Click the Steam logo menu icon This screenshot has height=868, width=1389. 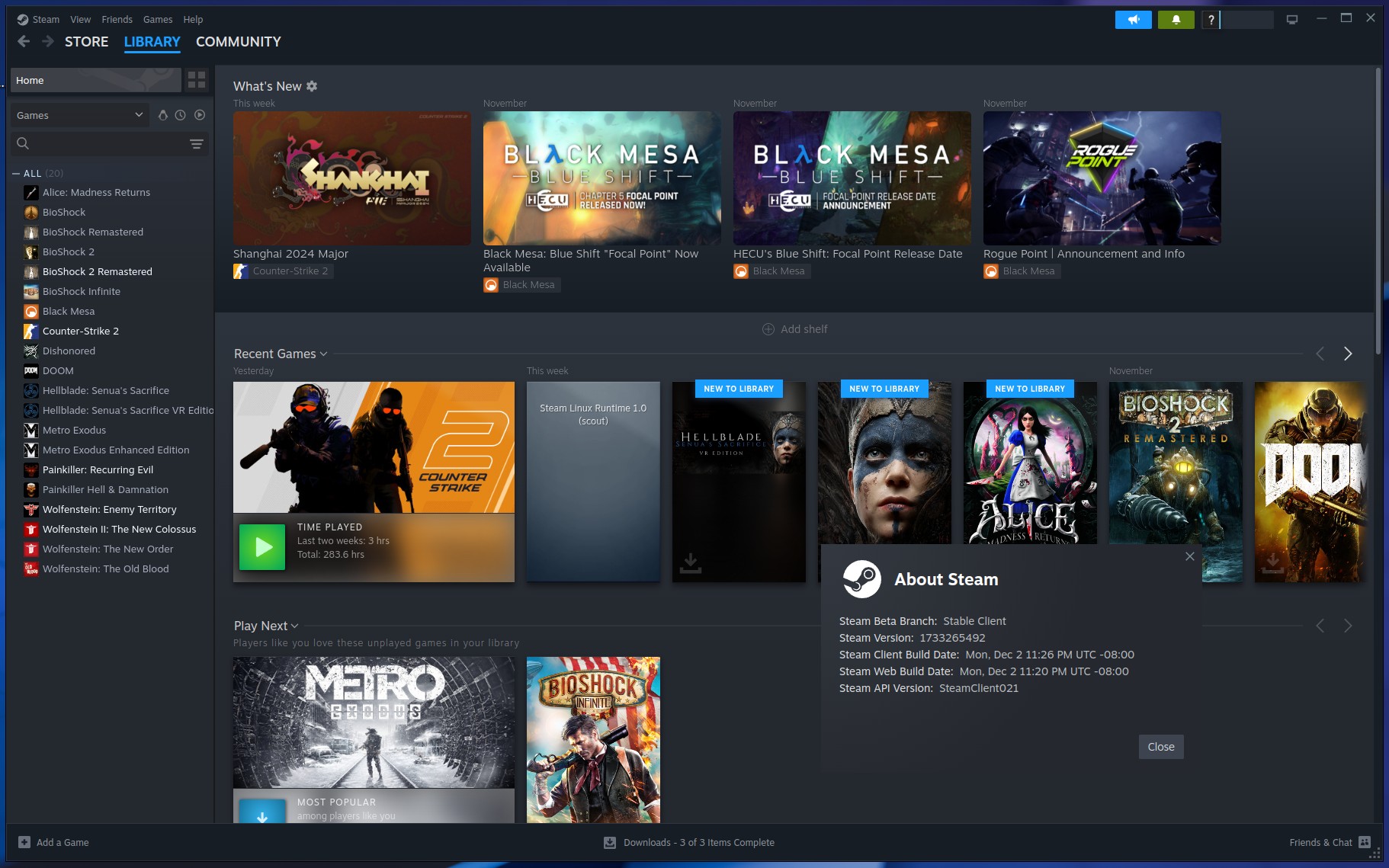[x=23, y=20]
